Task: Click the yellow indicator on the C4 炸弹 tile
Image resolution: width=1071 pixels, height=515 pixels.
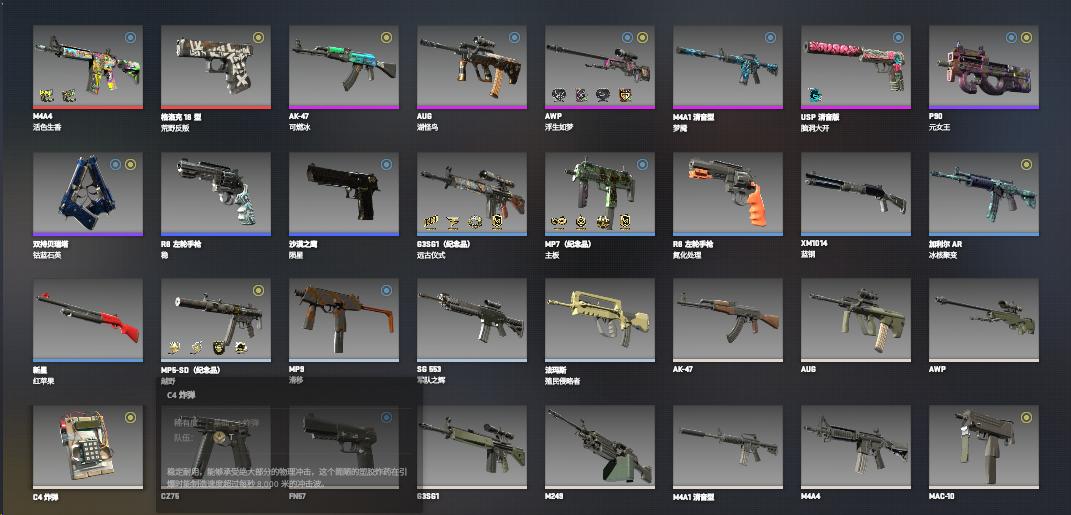Action: click(130, 417)
